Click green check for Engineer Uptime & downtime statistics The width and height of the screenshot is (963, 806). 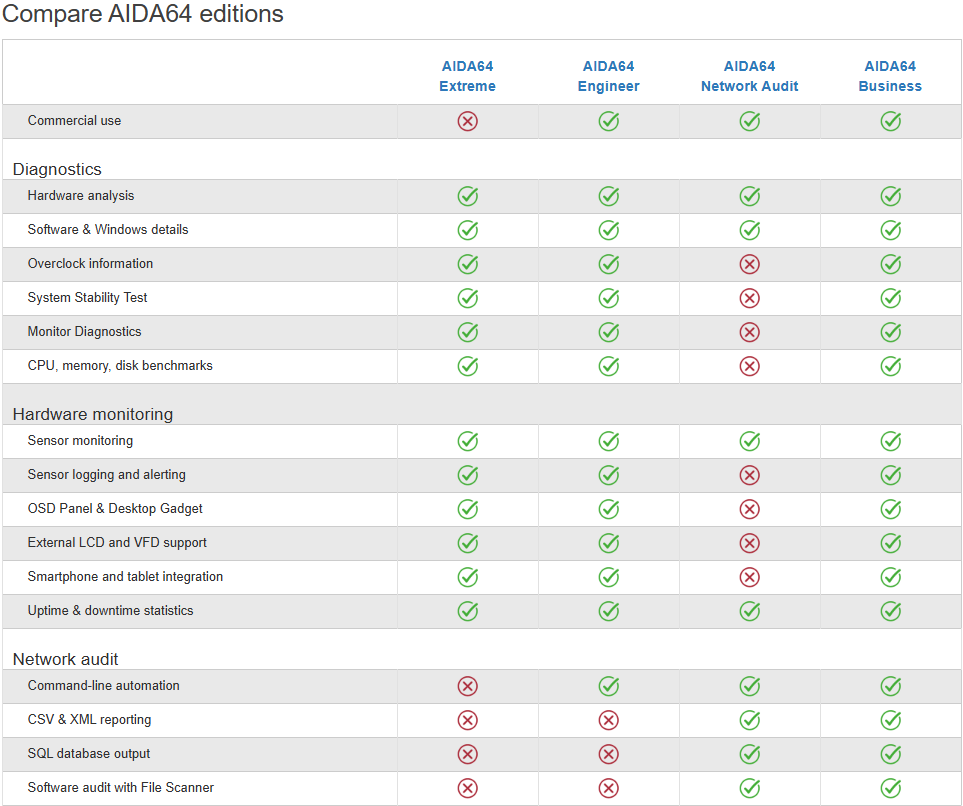pos(608,611)
